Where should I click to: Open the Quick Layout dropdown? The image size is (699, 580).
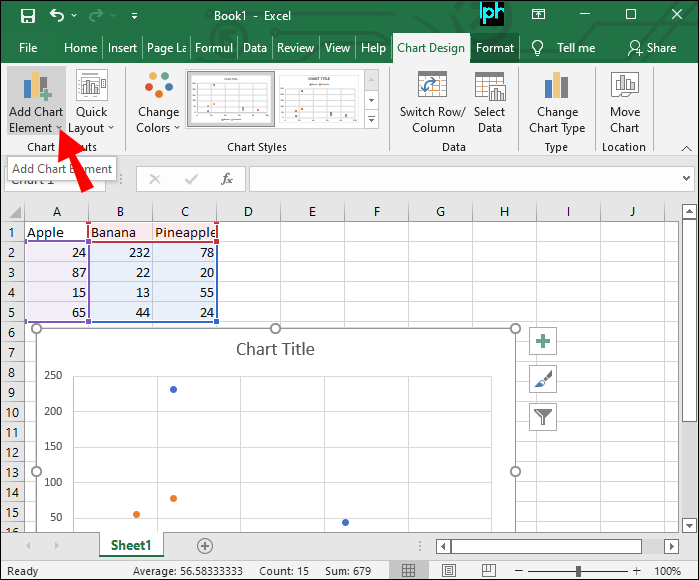[x=91, y=103]
